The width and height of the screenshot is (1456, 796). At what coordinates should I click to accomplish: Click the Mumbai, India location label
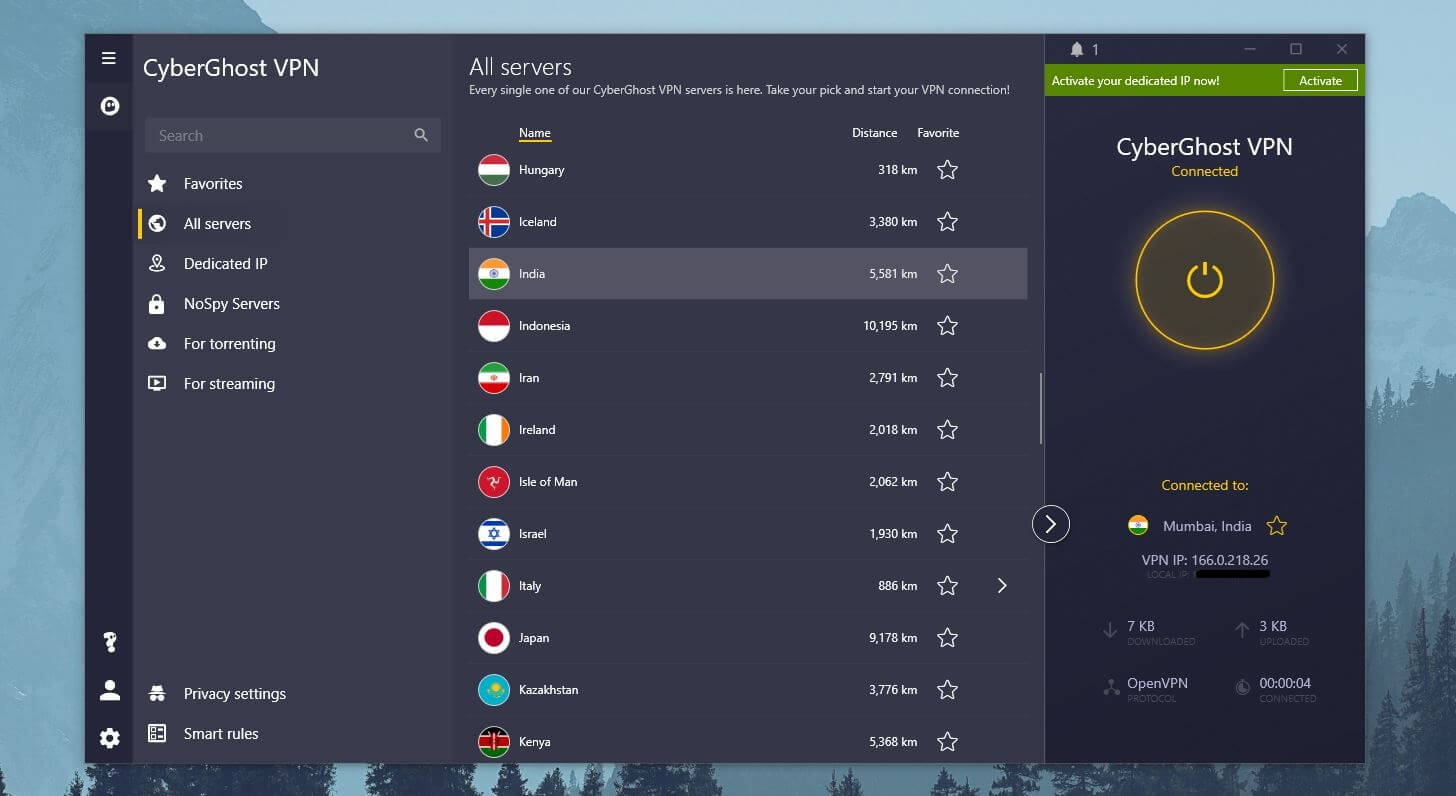click(x=1207, y=526)
